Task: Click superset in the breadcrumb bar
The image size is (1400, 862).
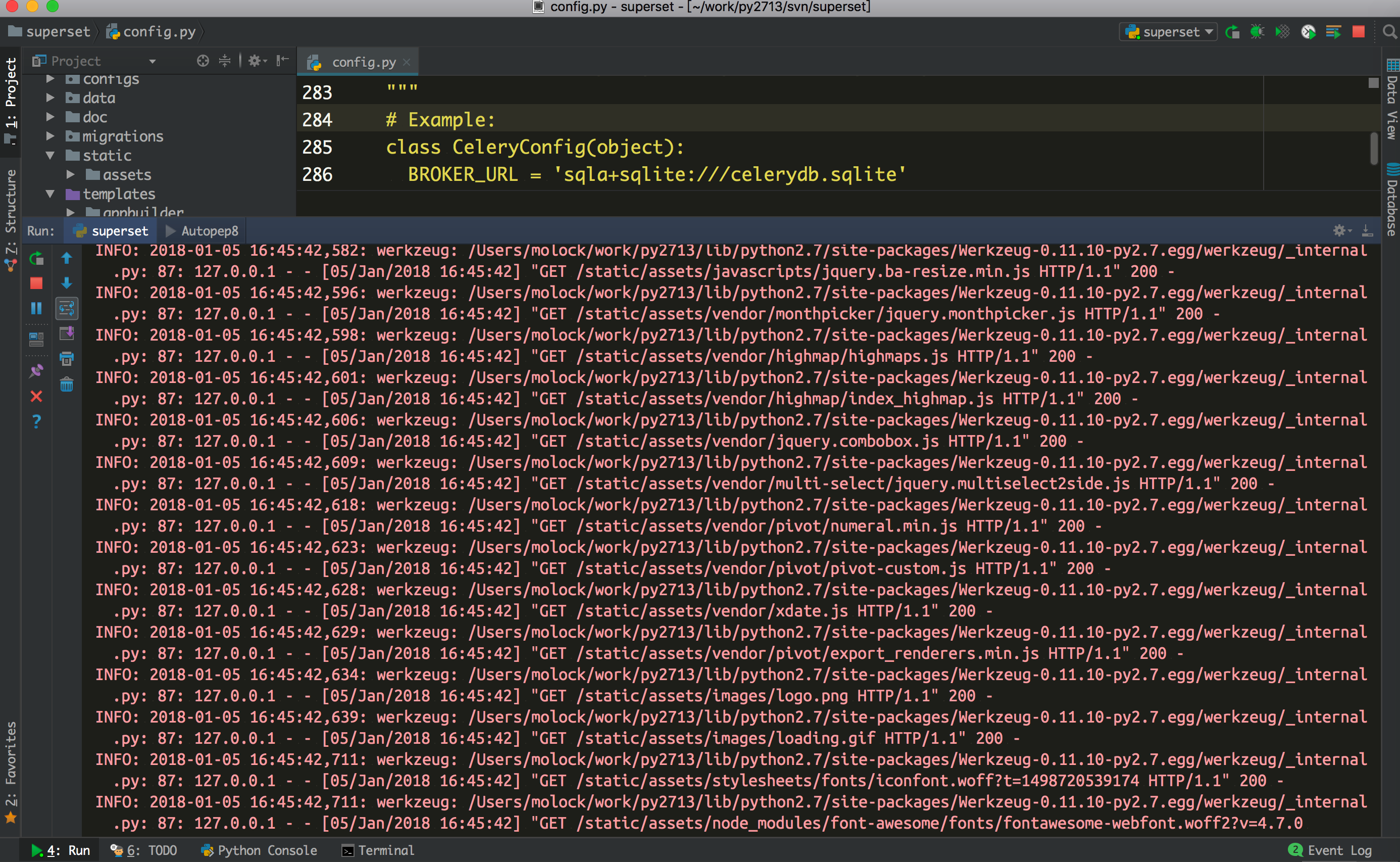Action: tap(49, 32)
